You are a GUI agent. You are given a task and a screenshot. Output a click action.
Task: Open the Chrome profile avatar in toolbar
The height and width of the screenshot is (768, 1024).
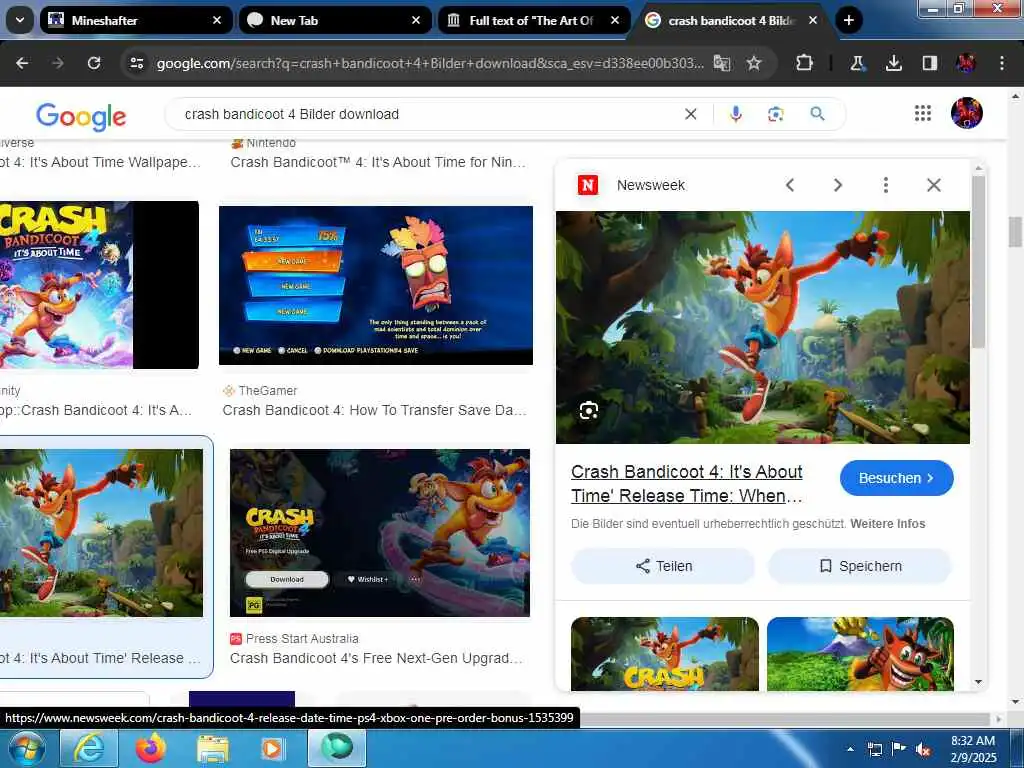click(965, 63)
